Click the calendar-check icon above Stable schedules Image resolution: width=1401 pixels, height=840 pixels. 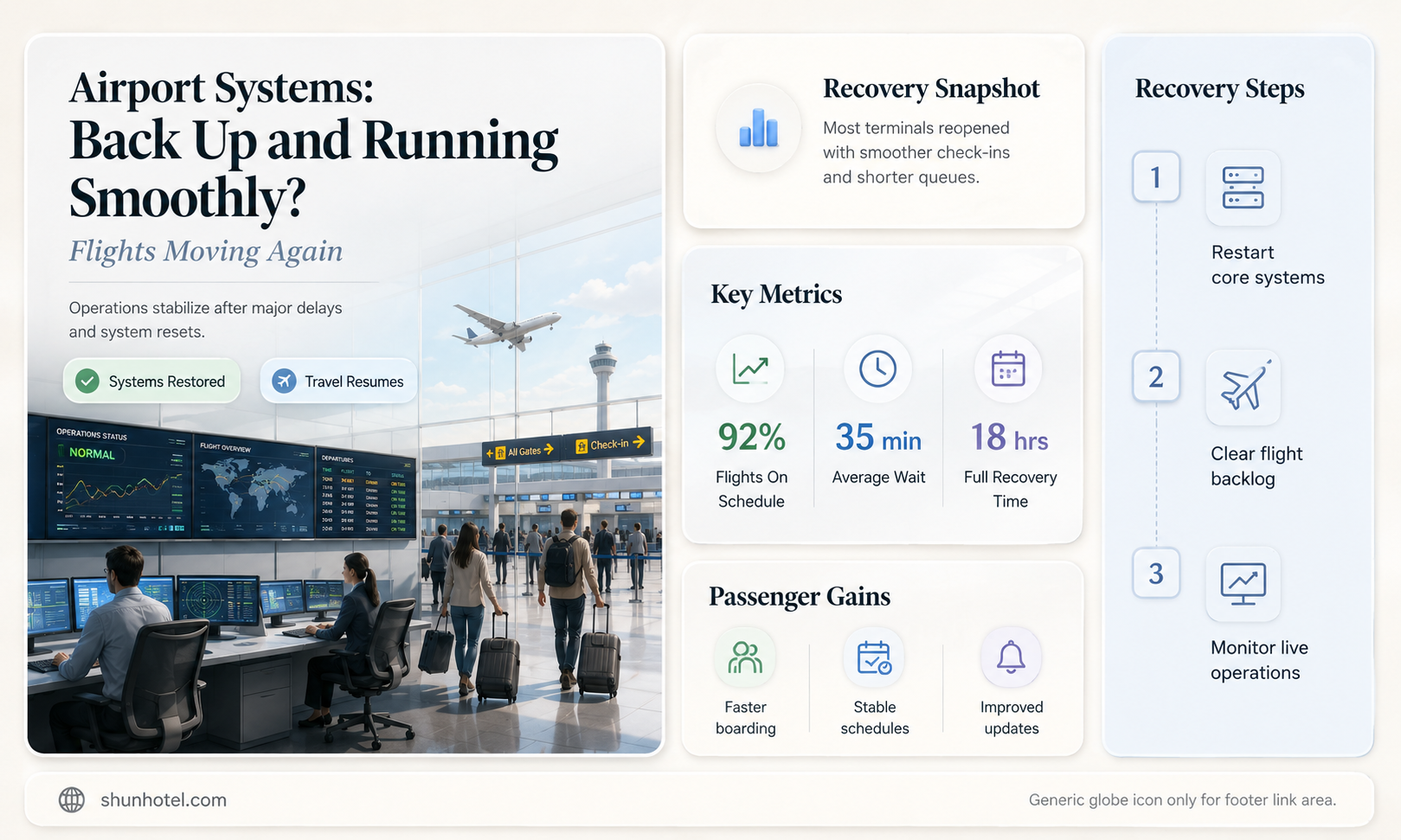[x=874, y=657]
